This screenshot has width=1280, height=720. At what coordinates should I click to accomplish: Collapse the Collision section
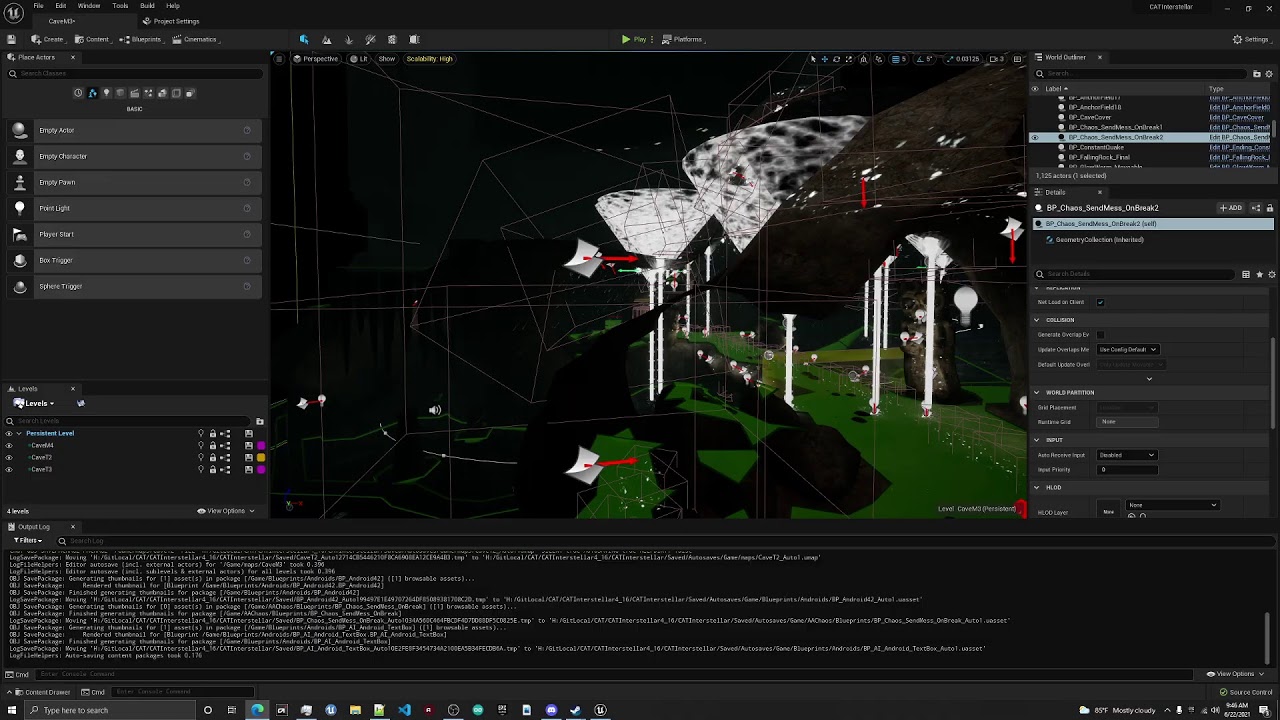click(x=1037, y=320)
